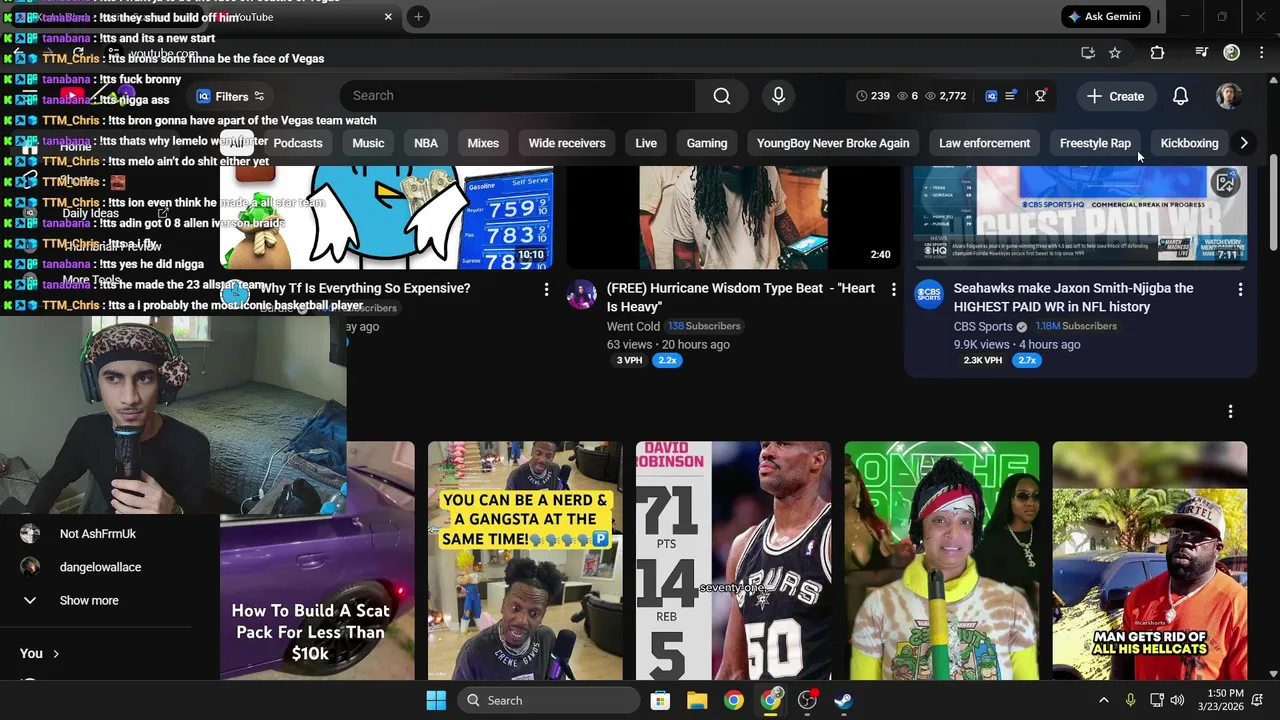Click the system tray volume icon
1280x720 pixels.
point(1177,700)
